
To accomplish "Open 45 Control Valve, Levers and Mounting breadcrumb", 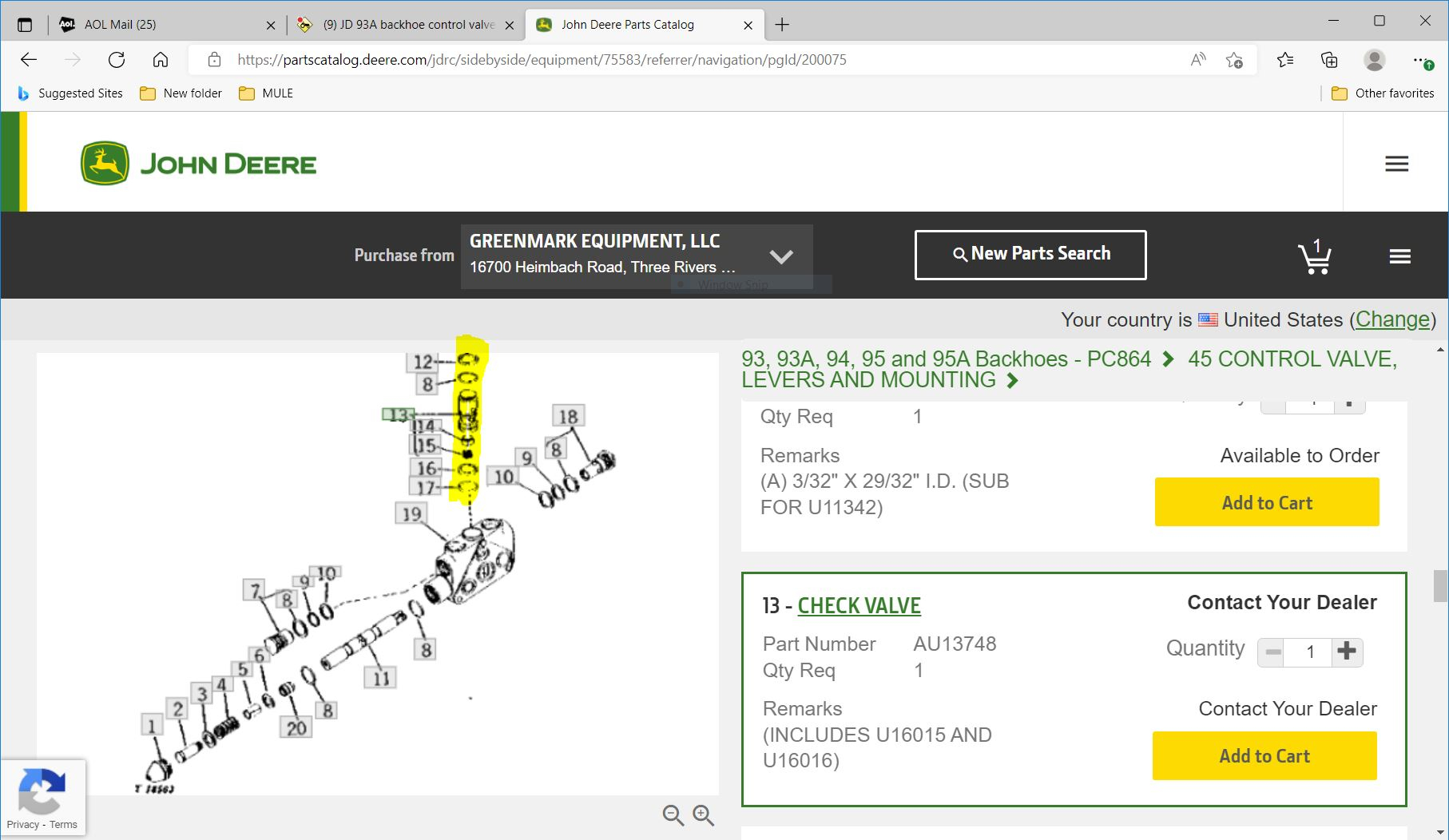I will point(1070,369).
